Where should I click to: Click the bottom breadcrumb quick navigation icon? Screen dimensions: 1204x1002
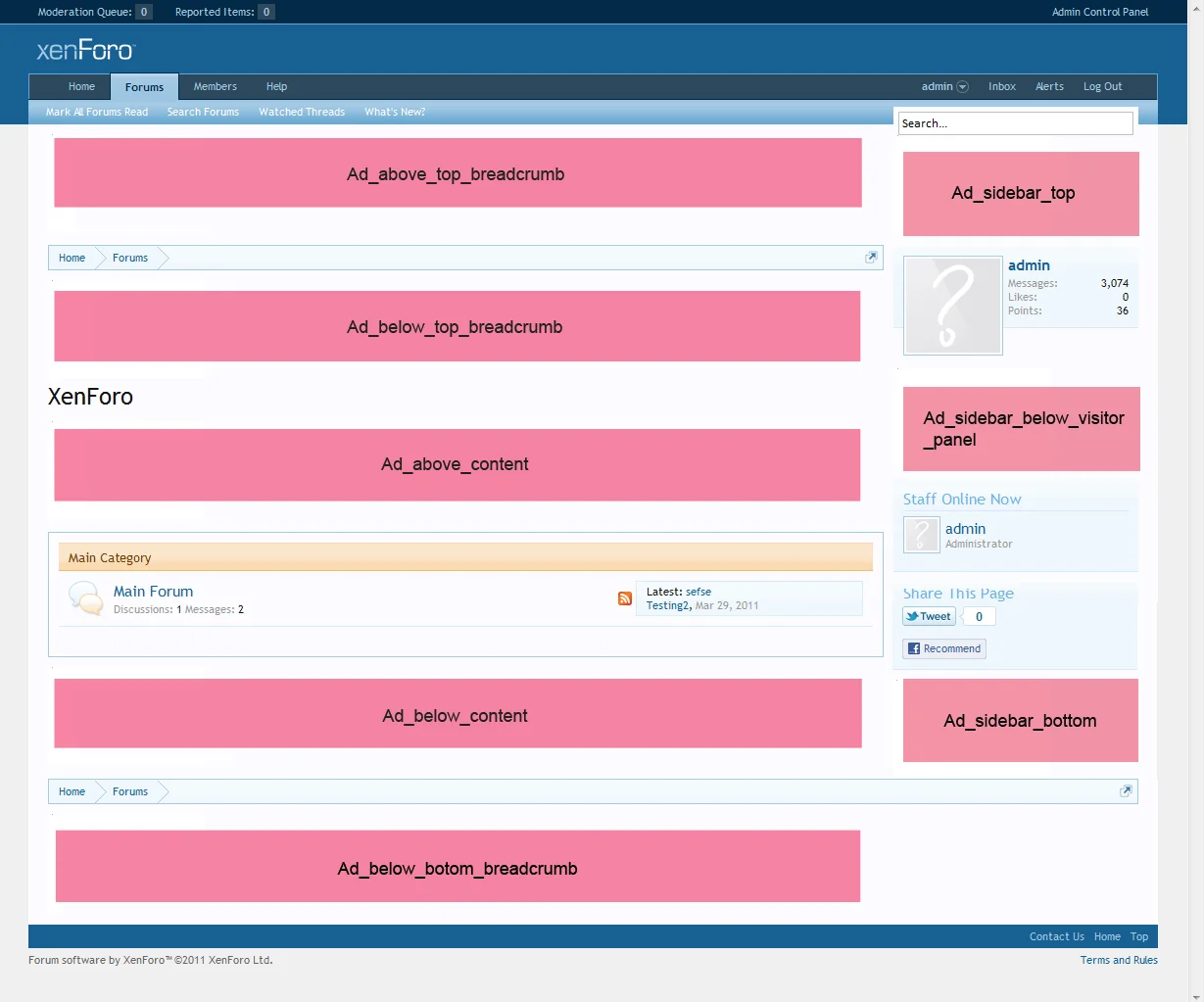(x=1126, y=791)
